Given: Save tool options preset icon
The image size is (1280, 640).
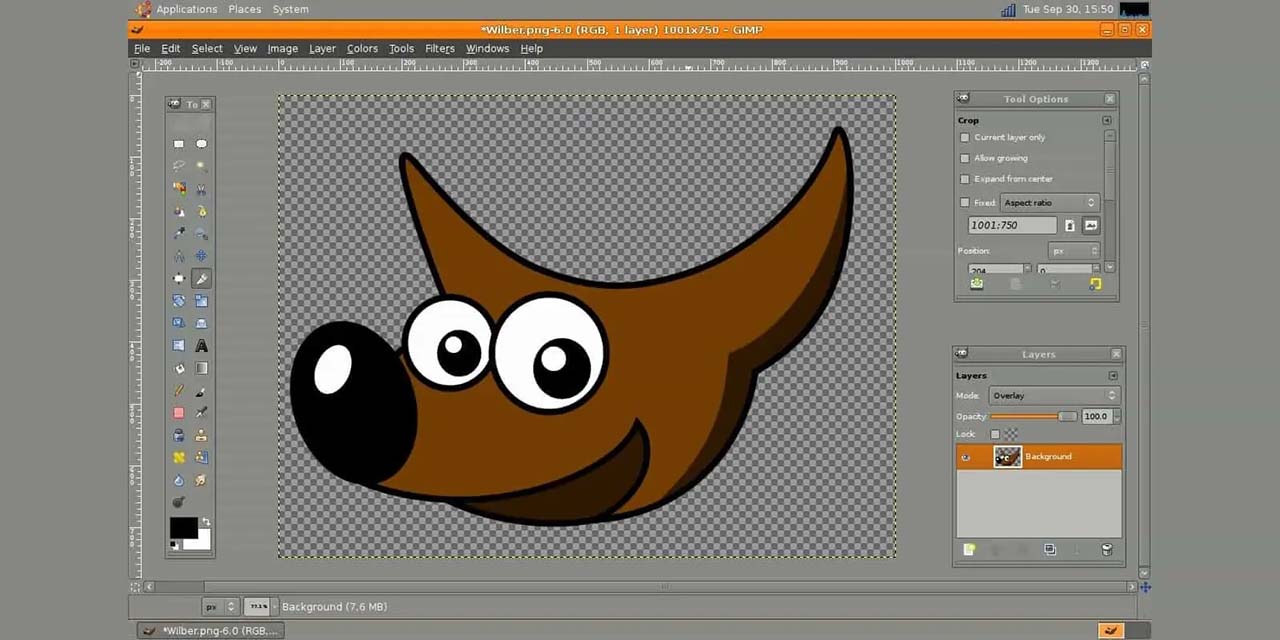Looking at the screenshot, I should [x=977, y=283].
